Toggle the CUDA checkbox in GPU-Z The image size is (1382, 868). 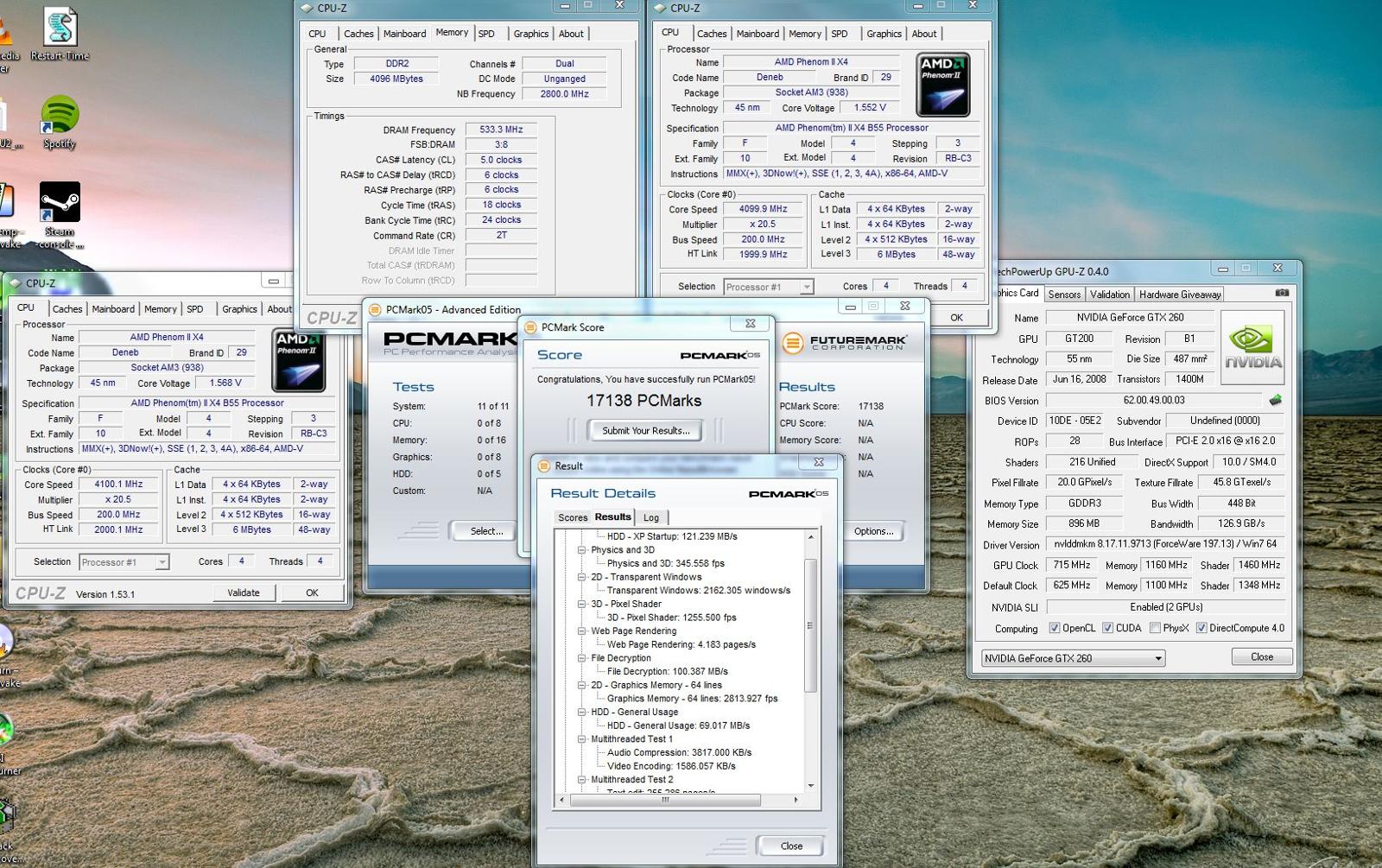tap(1107, 628)
